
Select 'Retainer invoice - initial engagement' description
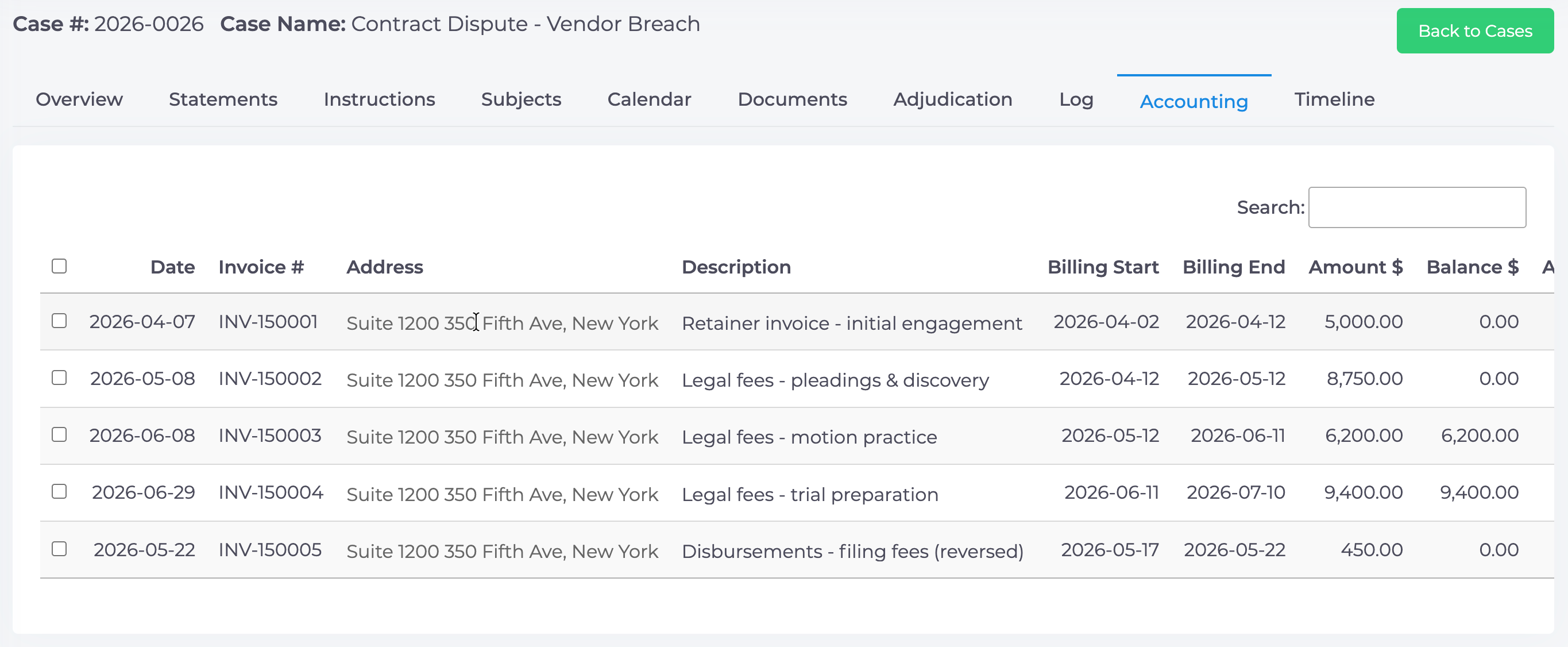point(852,323)
